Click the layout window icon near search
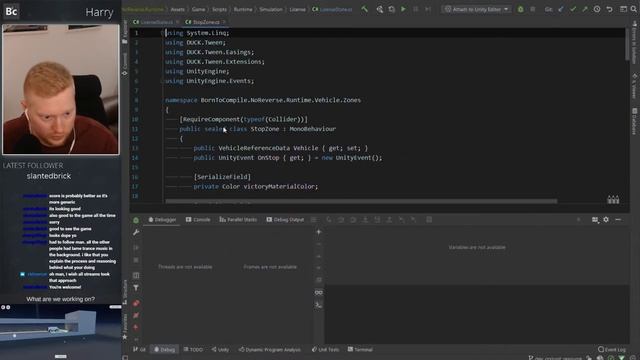 [623, 9]
